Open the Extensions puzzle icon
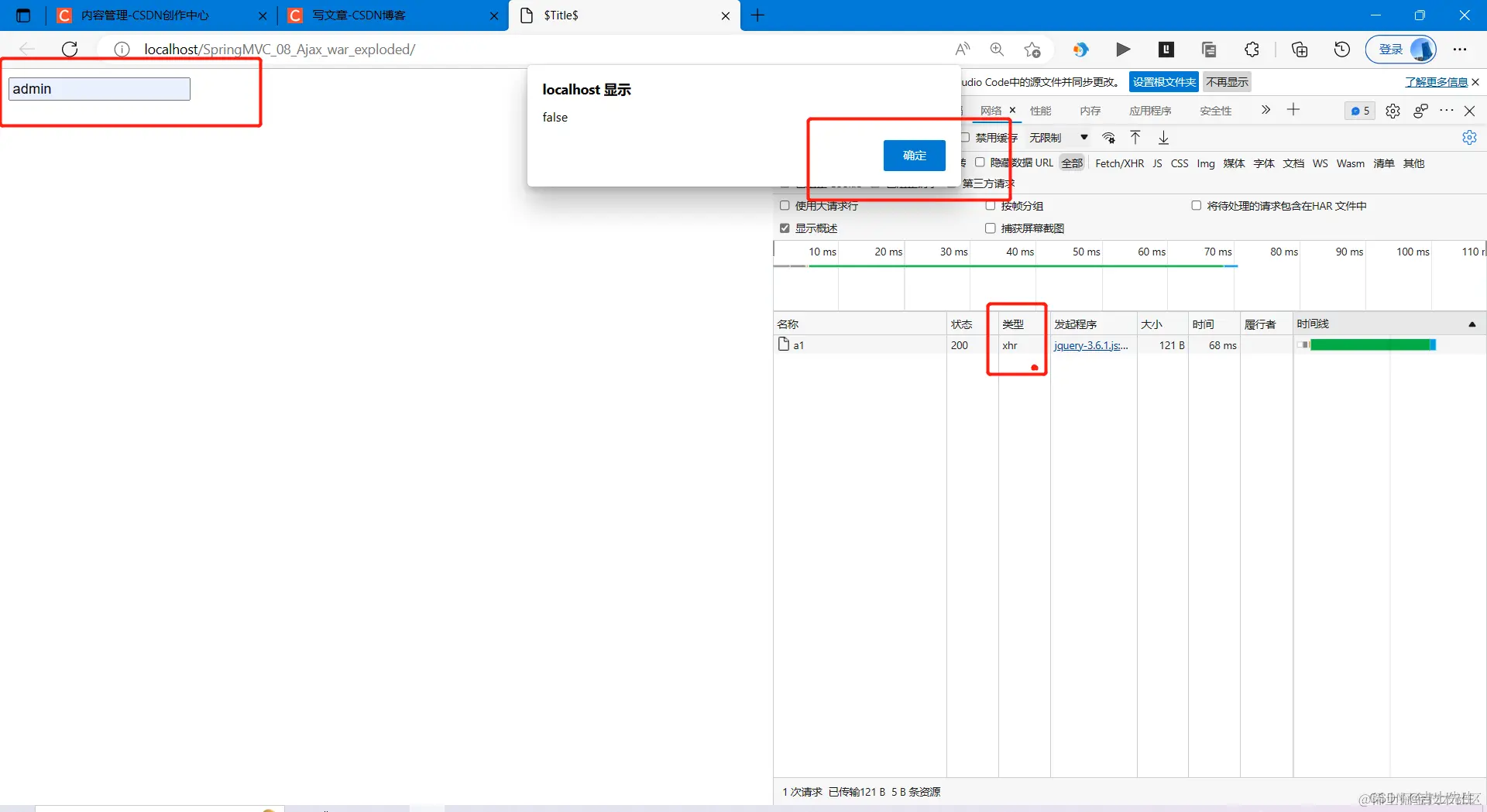1487x812 pixels. [1252, 50]
